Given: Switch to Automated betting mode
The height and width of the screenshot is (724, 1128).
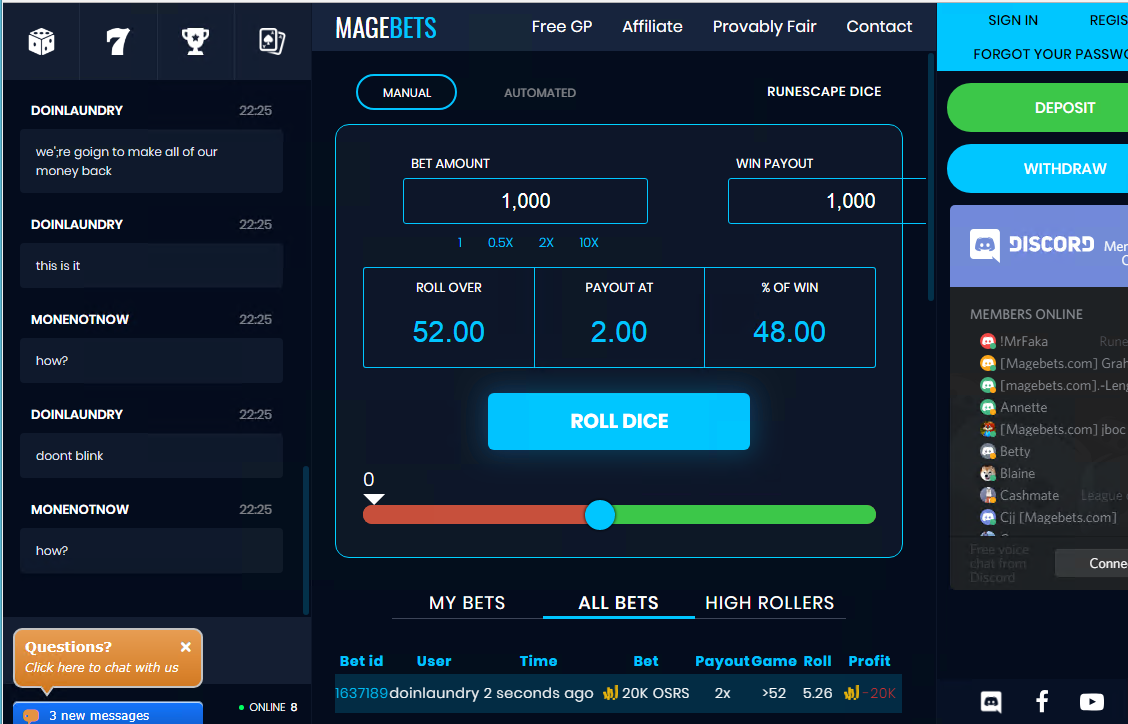Looking at the screenshot, I should 540,92.
